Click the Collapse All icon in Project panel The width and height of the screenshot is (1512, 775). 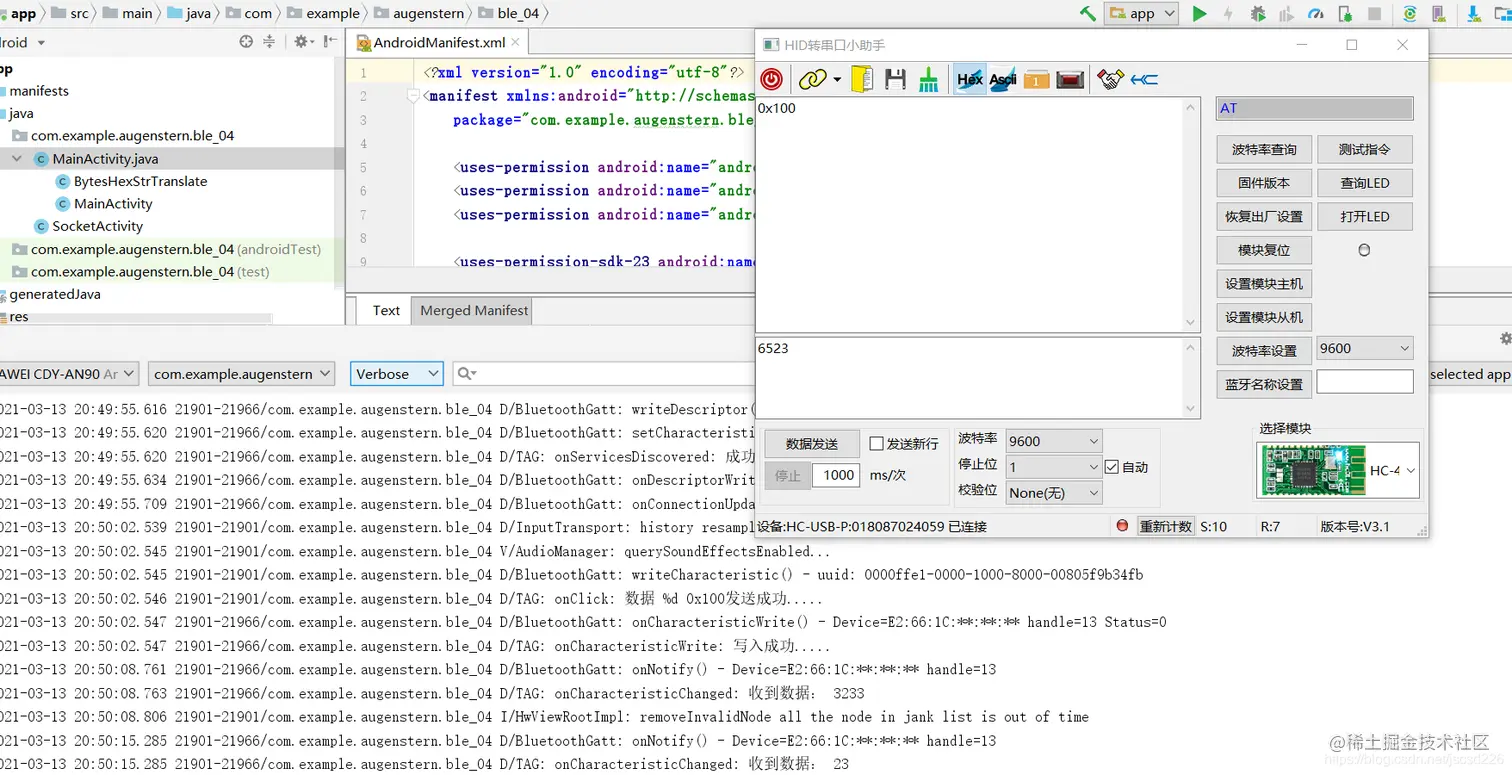tap(268, 42)
